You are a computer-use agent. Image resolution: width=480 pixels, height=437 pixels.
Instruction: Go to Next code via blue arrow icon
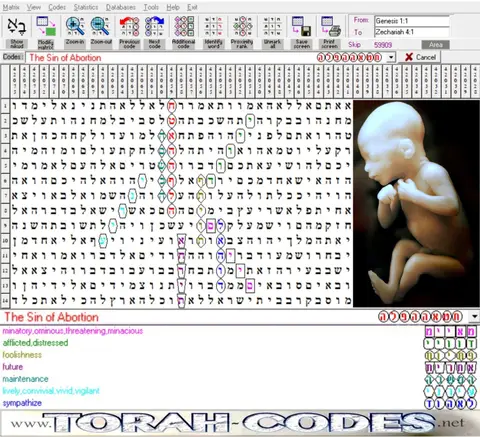click(155, 27)
